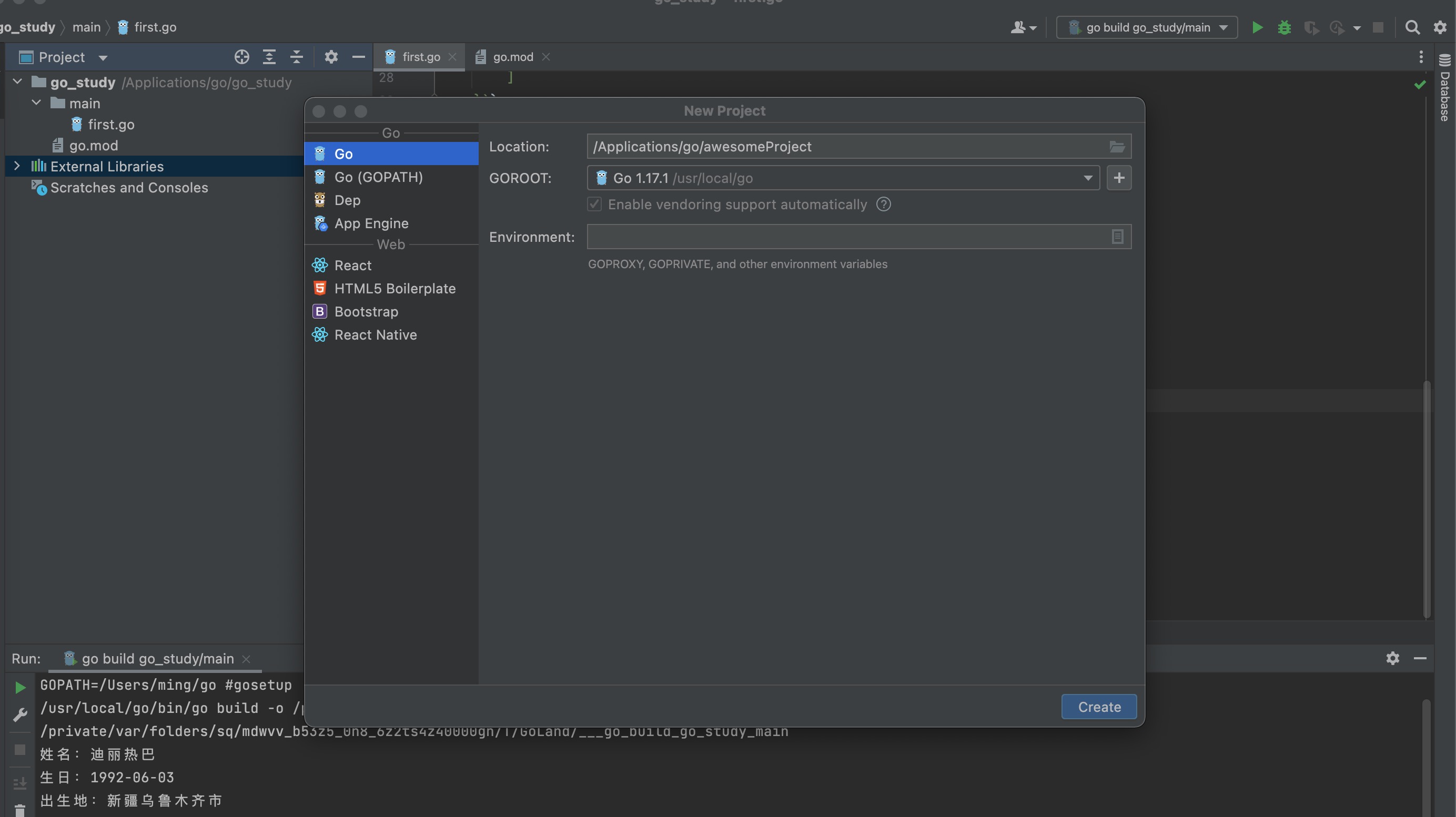Select React Native project template

pyautogui.click(x=375, y=335)
